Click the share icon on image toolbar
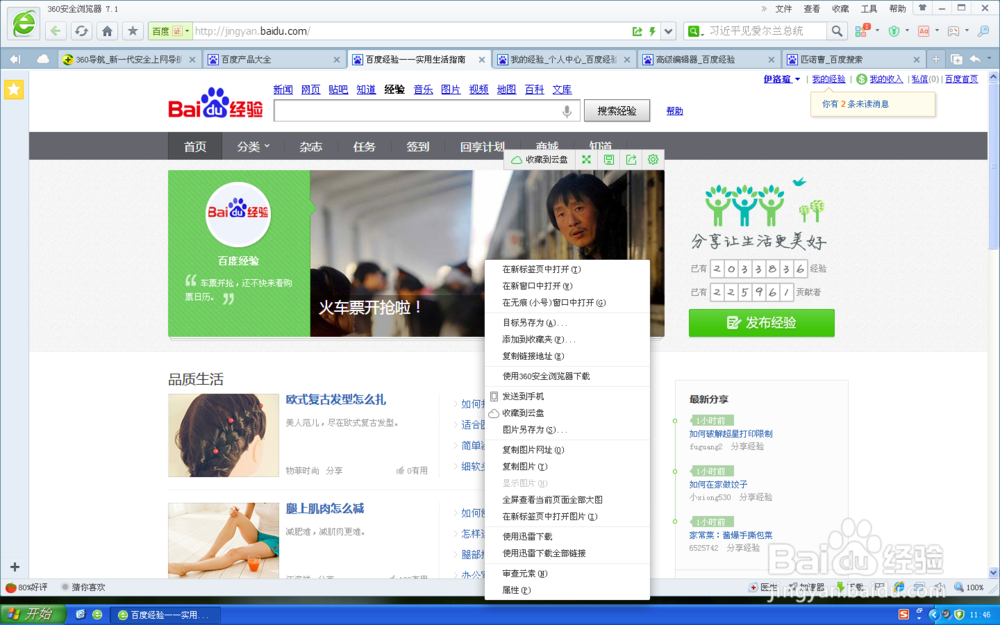Screen dimensions: 1000x625 [631, 159]
